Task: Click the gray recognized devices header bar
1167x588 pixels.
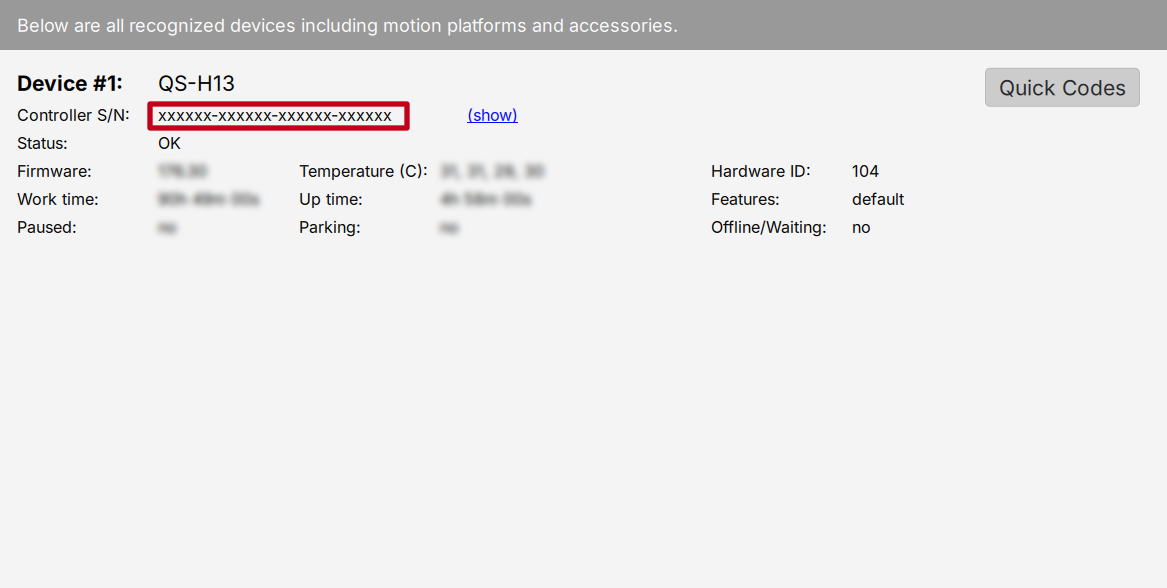Action: (x=583, y=25)
